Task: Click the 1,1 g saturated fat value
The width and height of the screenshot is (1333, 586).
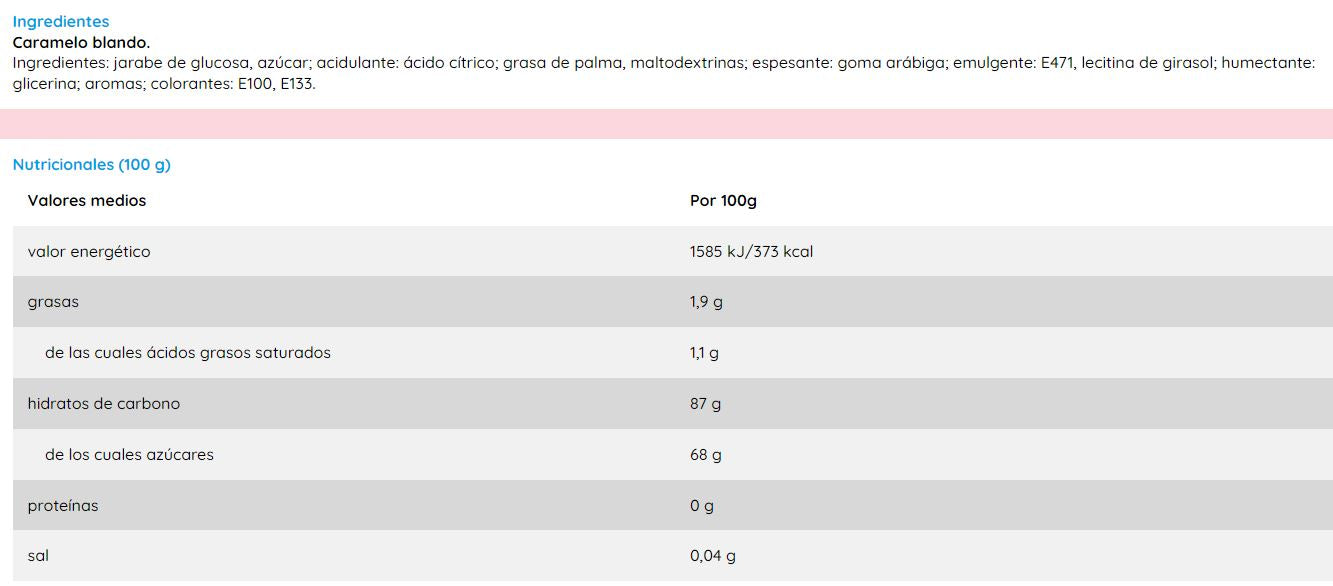Action: (x=704, y=353)
